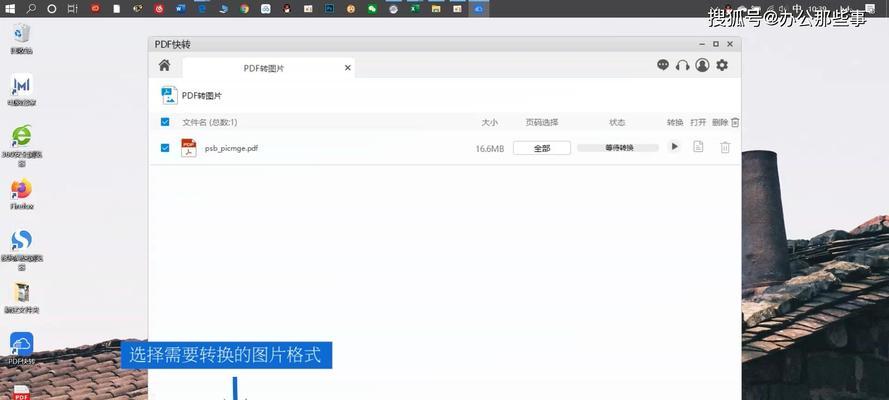Click the PDF转图片 page heading icon
Image resolution: width=889 pixels, height=400 pixels.
(x=169, y=96)
